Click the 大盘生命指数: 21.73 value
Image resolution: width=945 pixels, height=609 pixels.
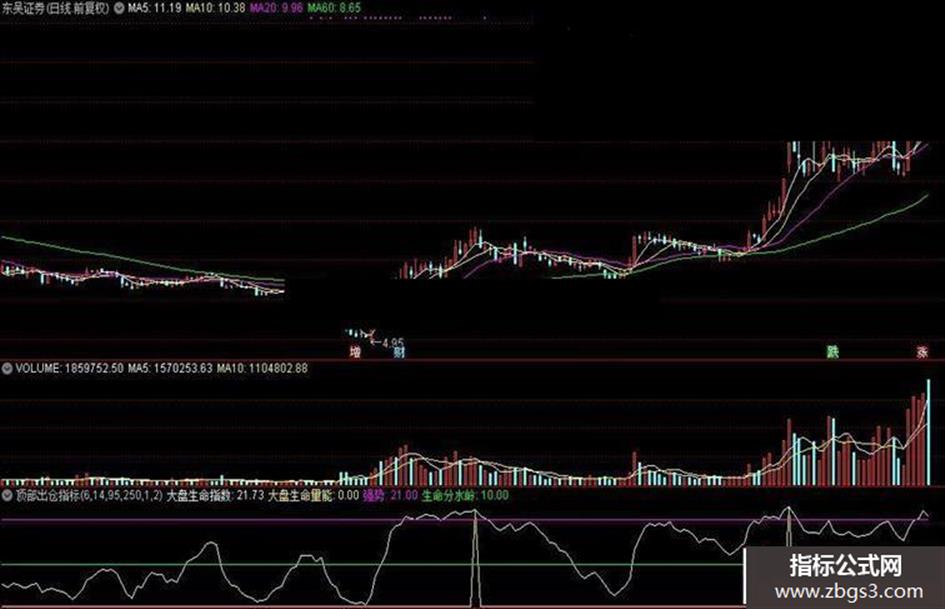[x=215, y=496]
